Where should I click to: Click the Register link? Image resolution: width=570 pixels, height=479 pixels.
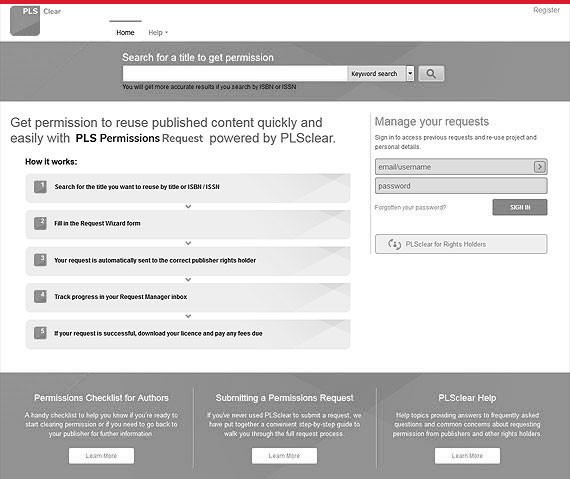546,10
